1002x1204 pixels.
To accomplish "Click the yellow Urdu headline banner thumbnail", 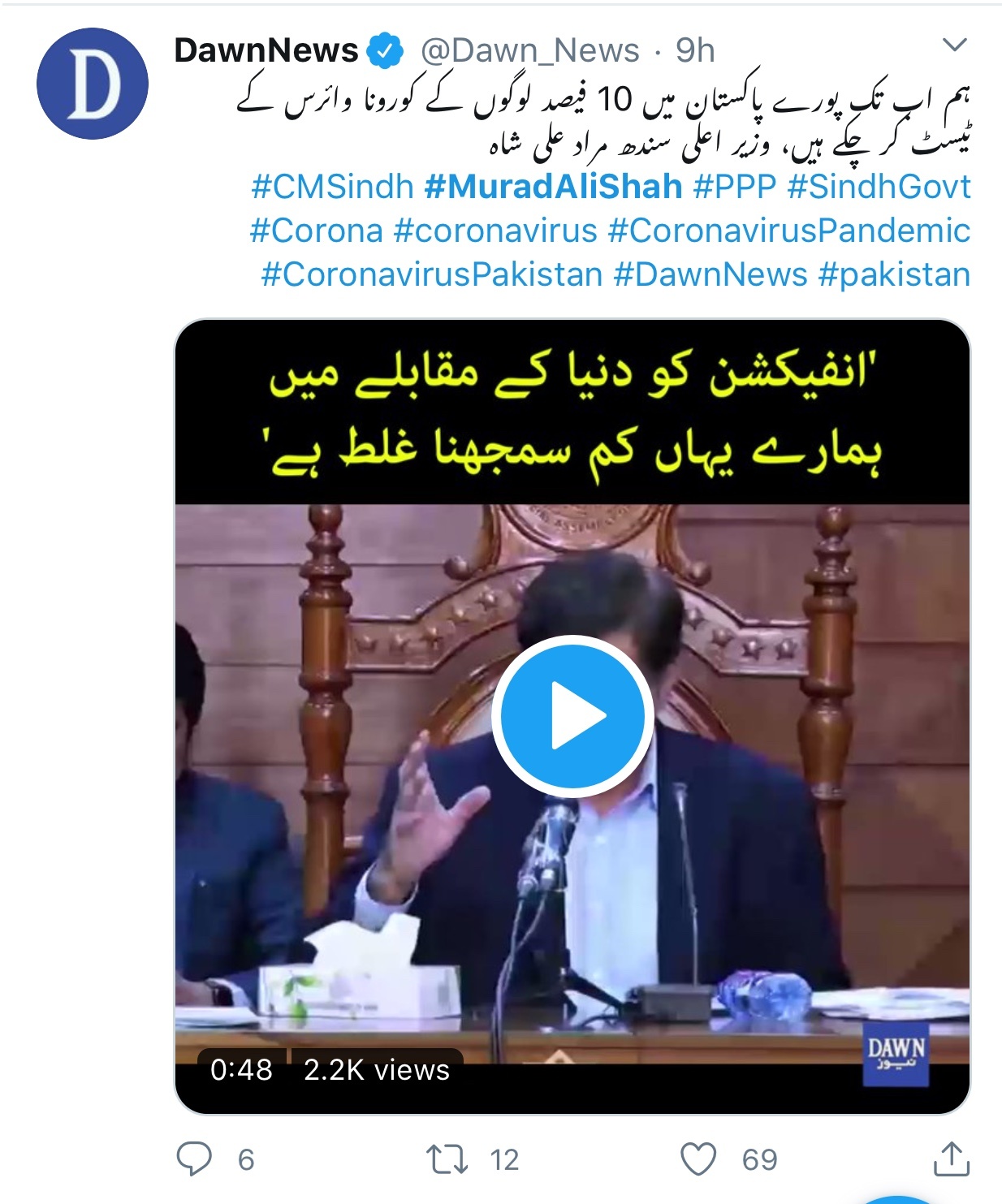I will coord(573,412).
